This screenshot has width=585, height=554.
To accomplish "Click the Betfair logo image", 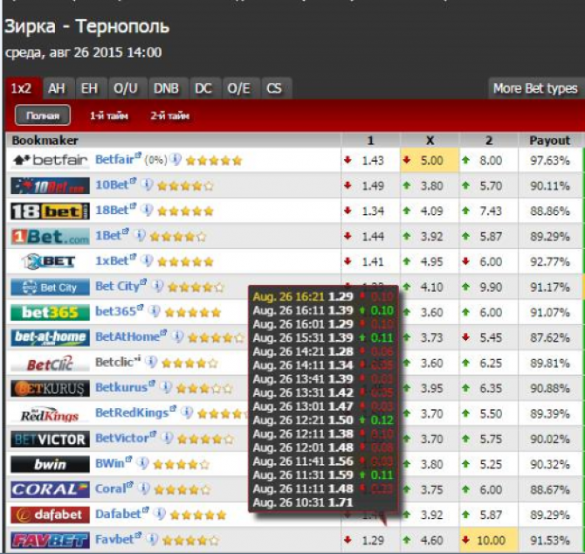I will pyautogui.click(x=50, y=160).
